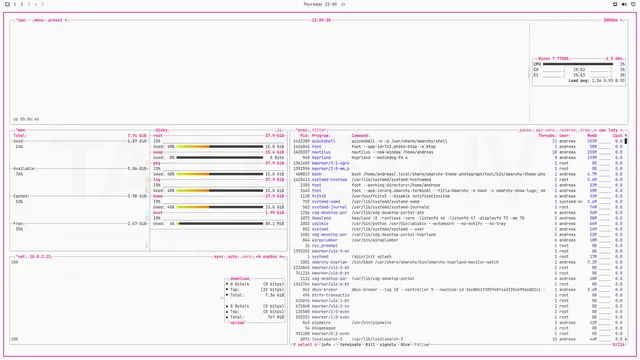Kill the selected process
The height and width of the screenshot is (360, 640).
pos(370,344)
